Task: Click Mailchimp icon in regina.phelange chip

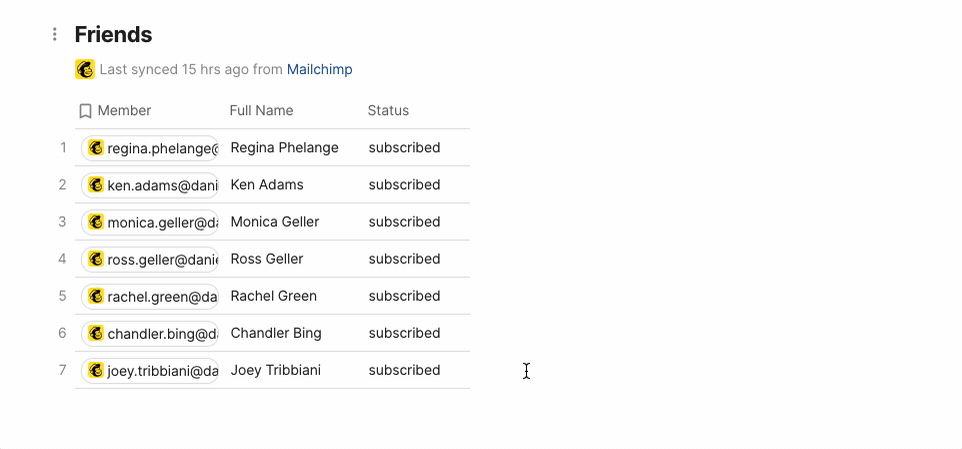Action: point(96,148)
